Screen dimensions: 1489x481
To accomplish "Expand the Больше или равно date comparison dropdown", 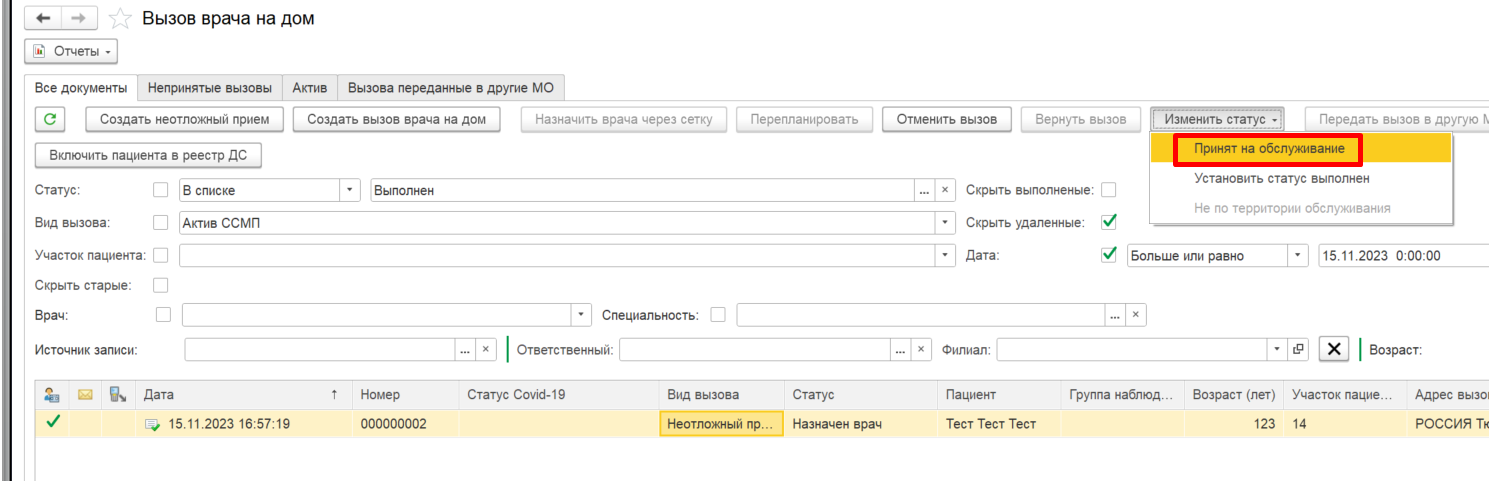I will point(1297,255).
